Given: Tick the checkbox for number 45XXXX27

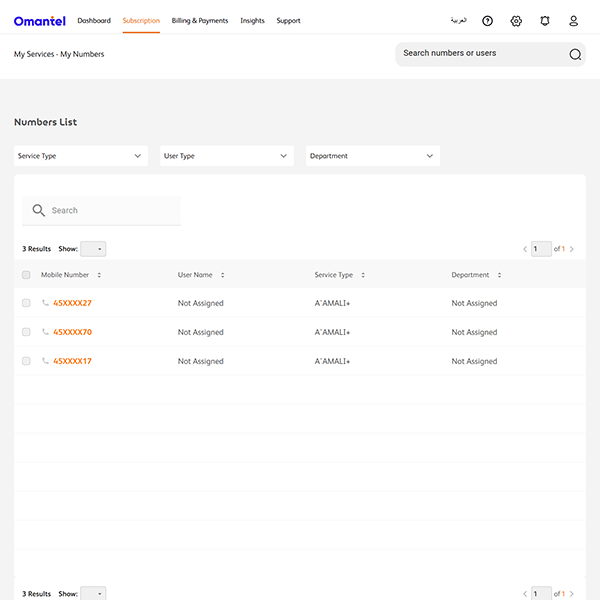Looking at the screenshot, I should 26,303.
